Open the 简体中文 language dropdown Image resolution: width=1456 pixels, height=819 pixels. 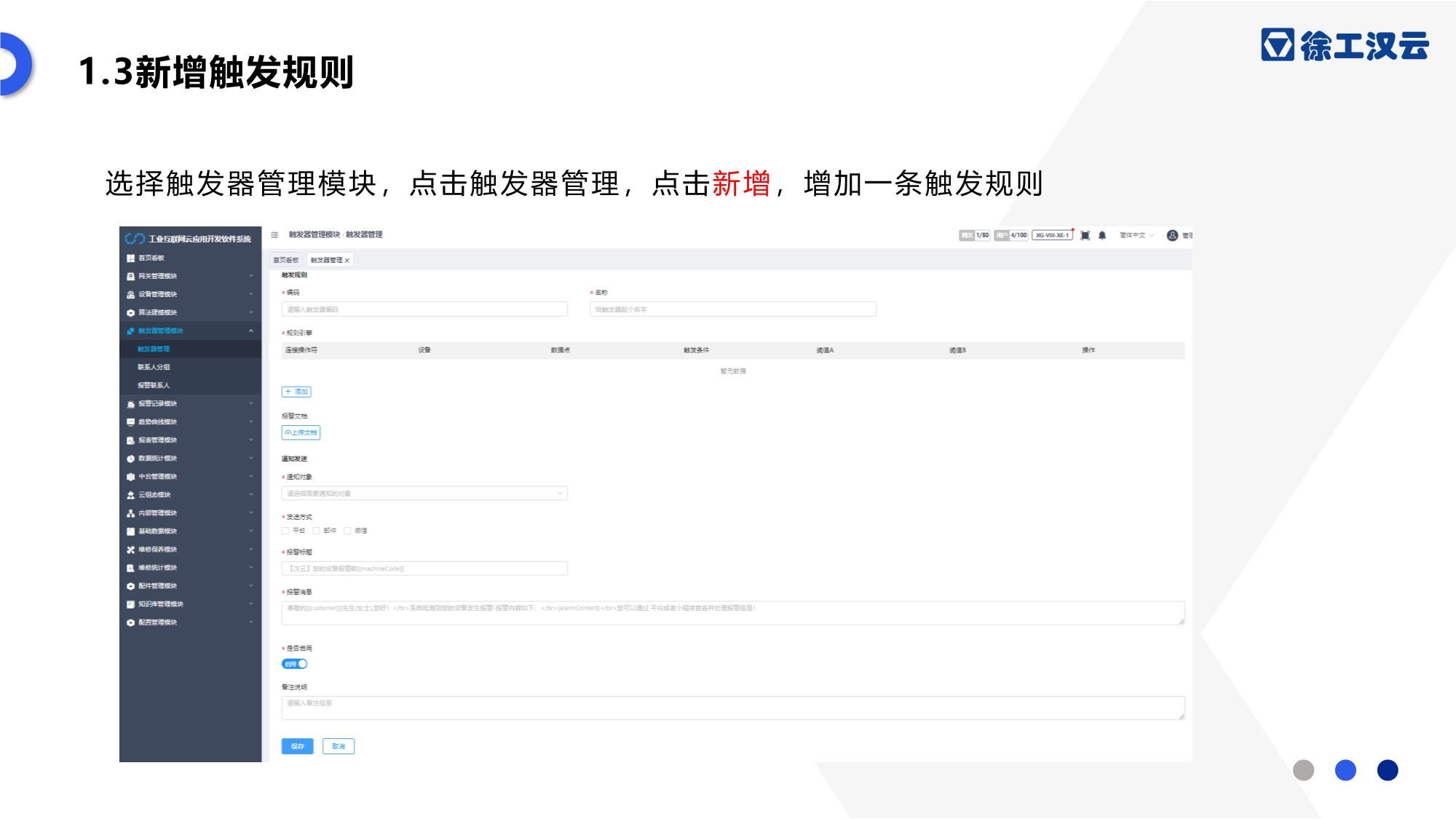tap(1136, 235)
